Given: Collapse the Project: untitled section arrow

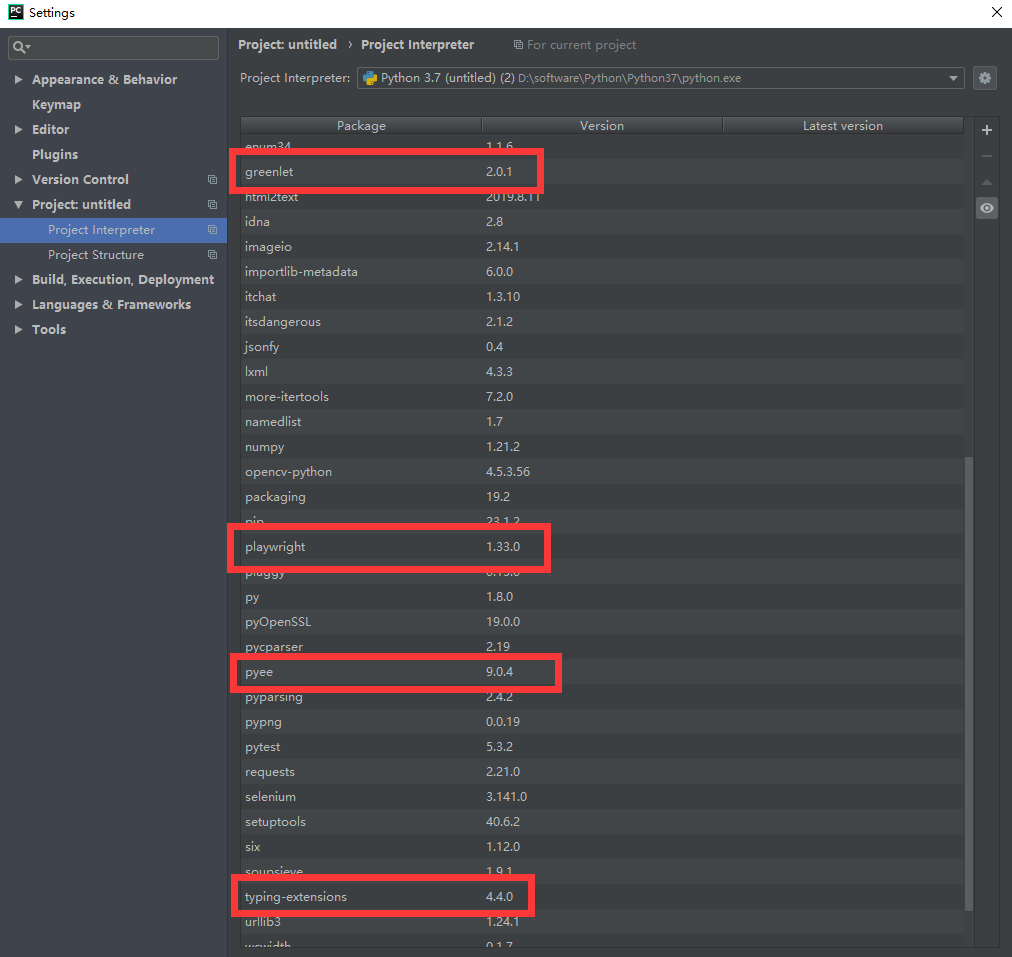Looking at the screenshot, I should click(x=18, y=205).
